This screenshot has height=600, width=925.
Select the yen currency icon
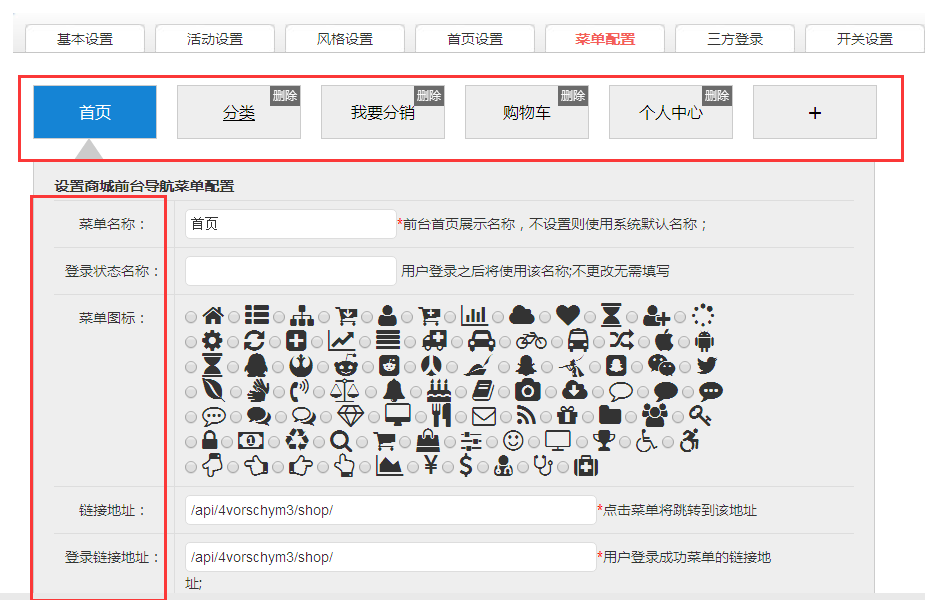(432, 466)
